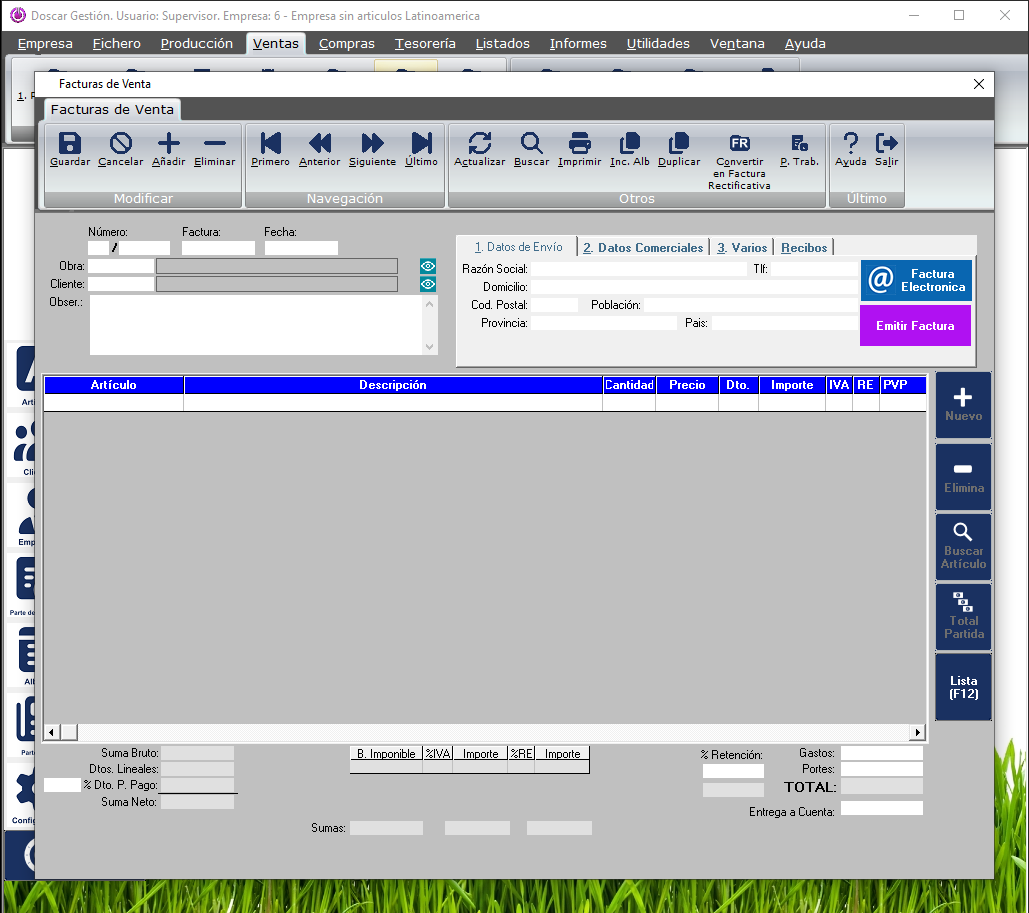Go to the Primero record
Screen dimensions: 1029x913
click(x=270, y=144)
